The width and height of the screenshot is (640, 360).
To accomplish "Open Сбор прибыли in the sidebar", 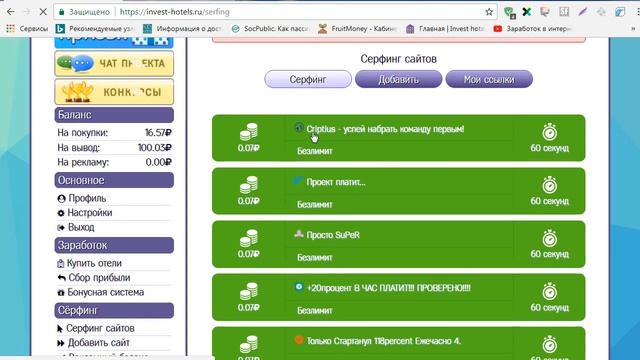I will click(x=99, y=278).
